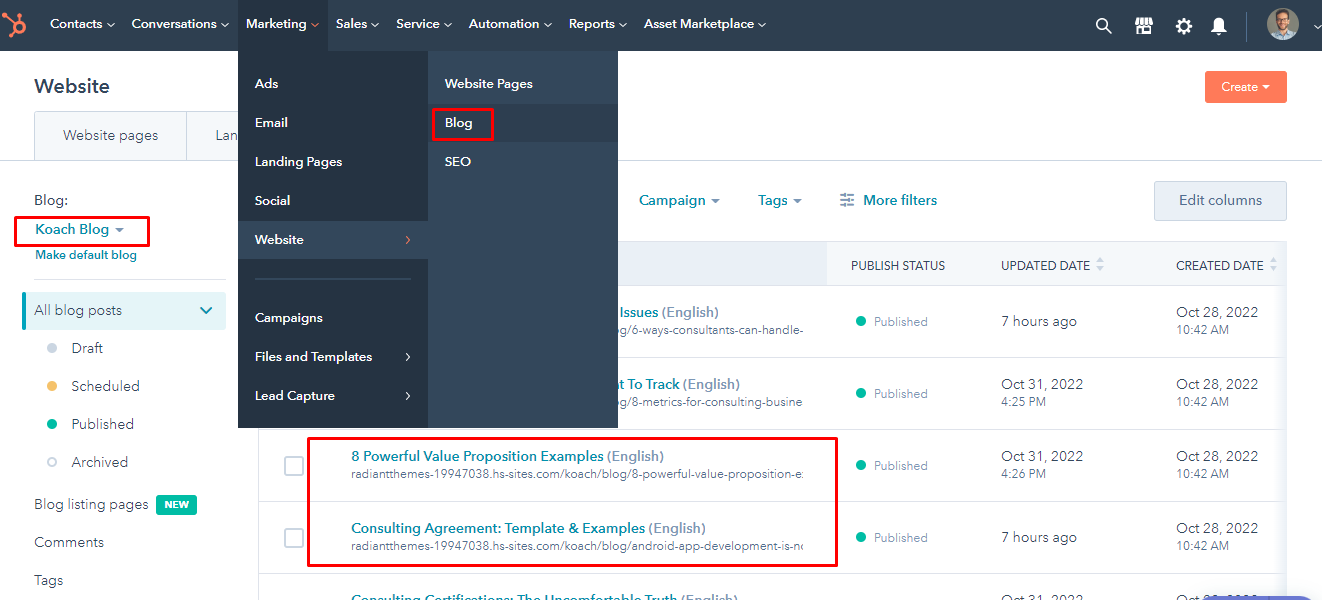Collapse the All blog posts section
This screenshot has width=1322, height=600.
tap(206, 310)
